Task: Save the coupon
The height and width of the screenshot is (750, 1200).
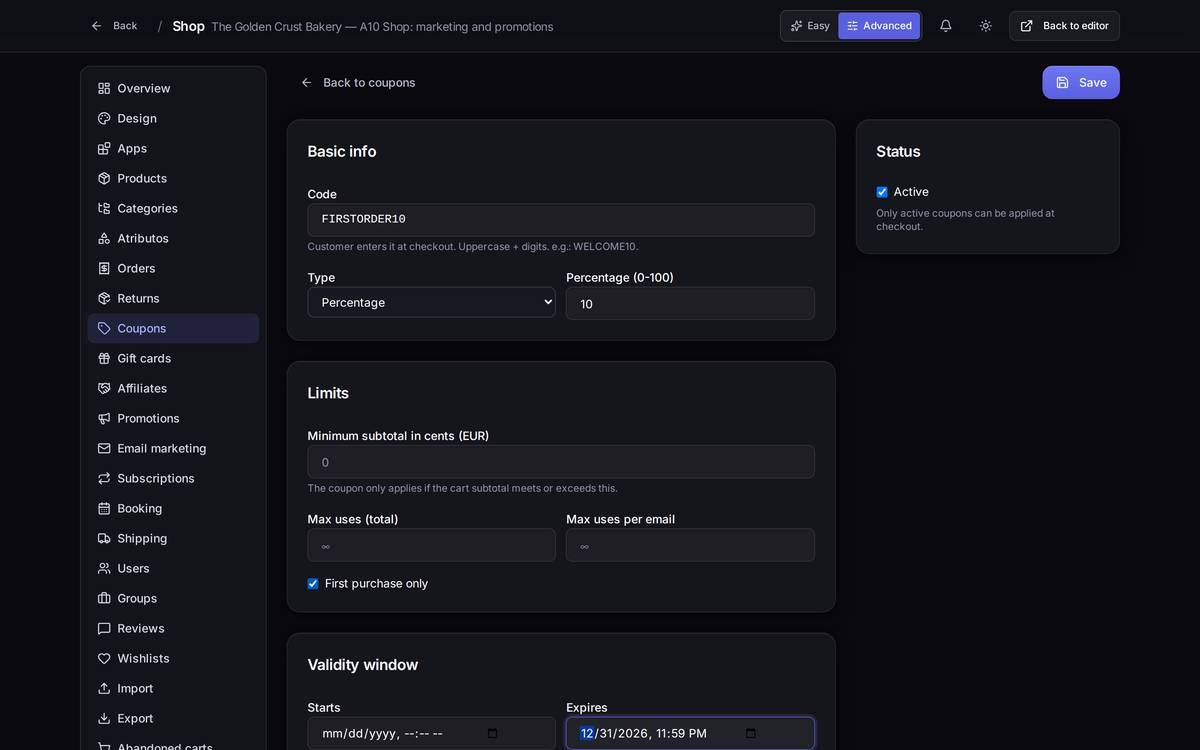Action: [x=1081, y=83]
